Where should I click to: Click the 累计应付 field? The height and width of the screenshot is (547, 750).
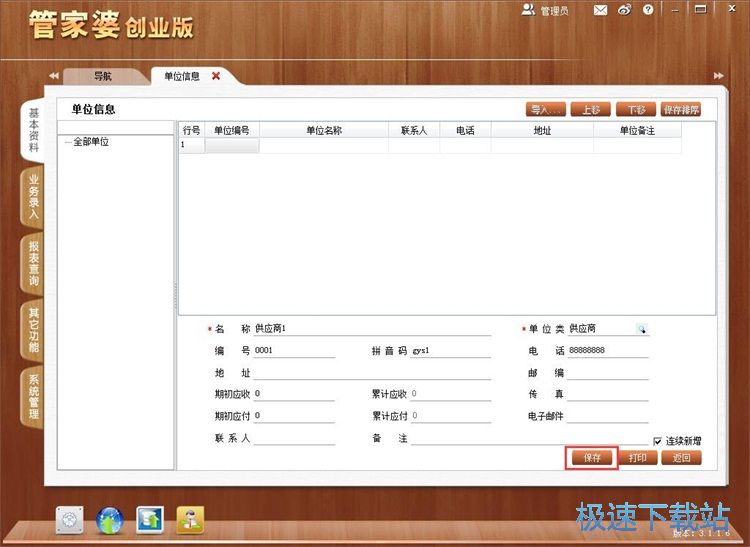[x=451, y=416]
